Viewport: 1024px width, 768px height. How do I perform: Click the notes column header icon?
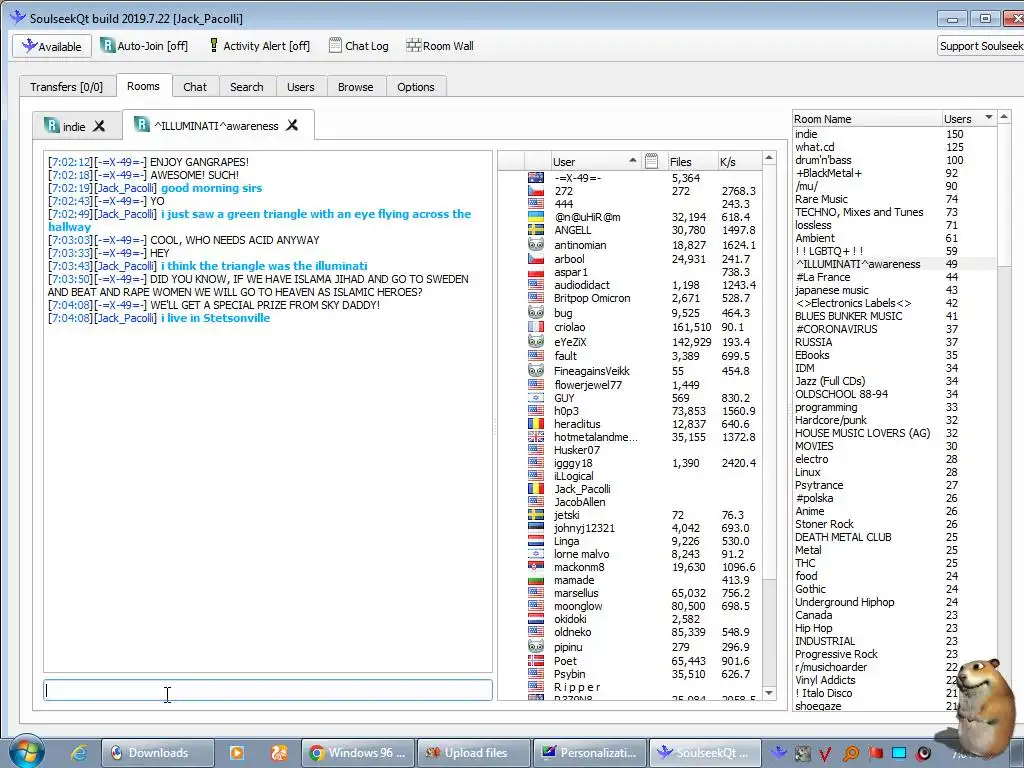[x=651, y=161]
